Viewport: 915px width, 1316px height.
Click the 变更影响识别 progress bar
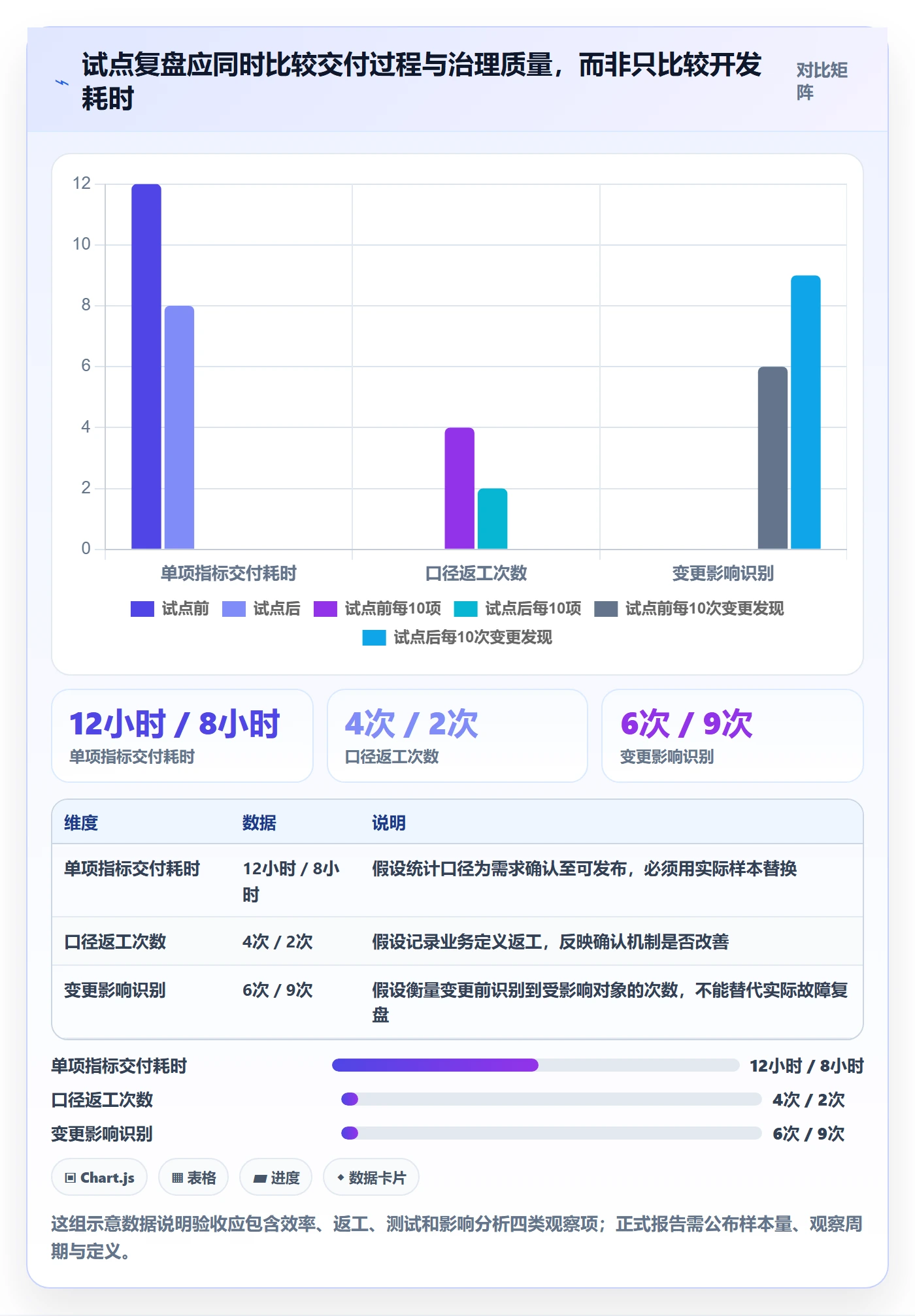pos(552,1133)
